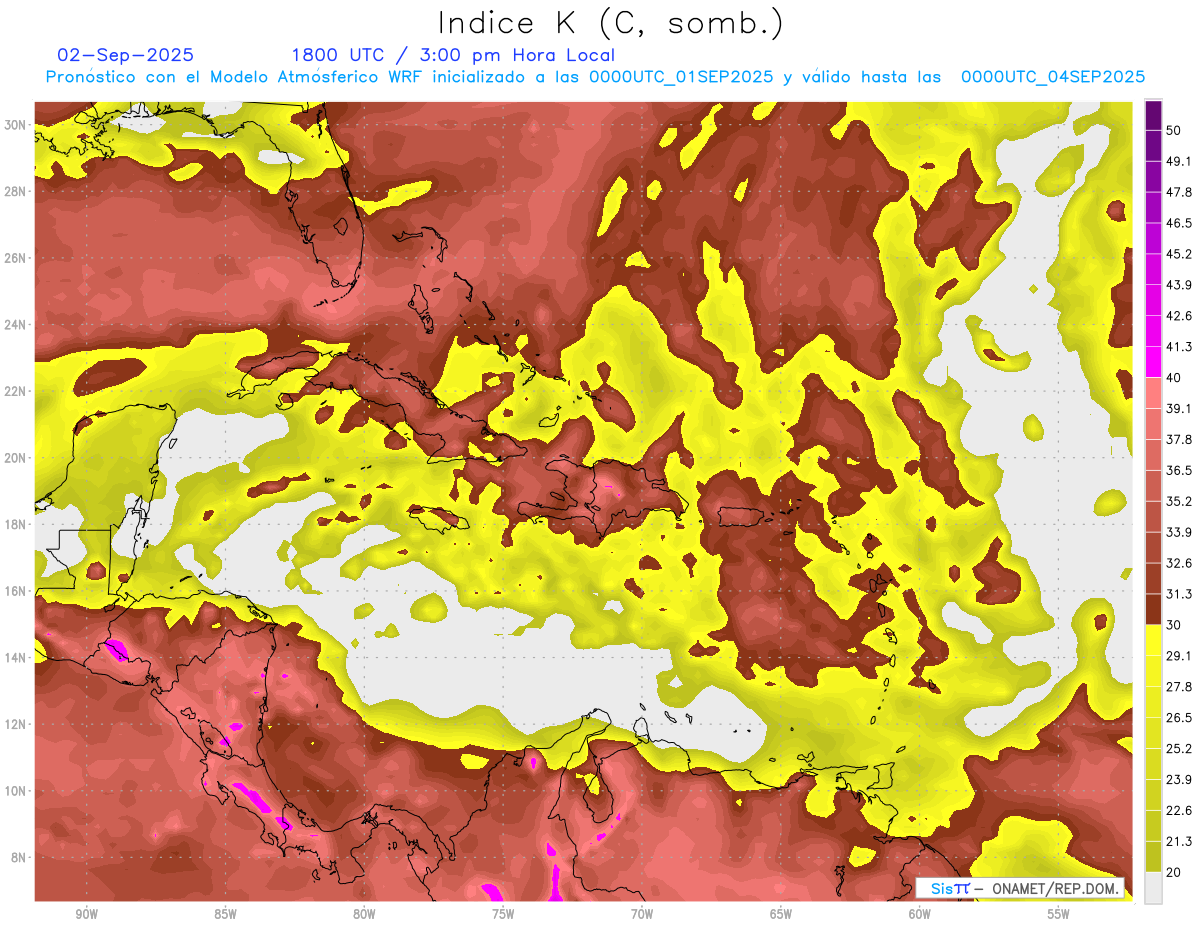The height and width of the screenshot is (927, 1200).
Task: Click the colorbar value '23.9'
Action: click(1178, 779)
